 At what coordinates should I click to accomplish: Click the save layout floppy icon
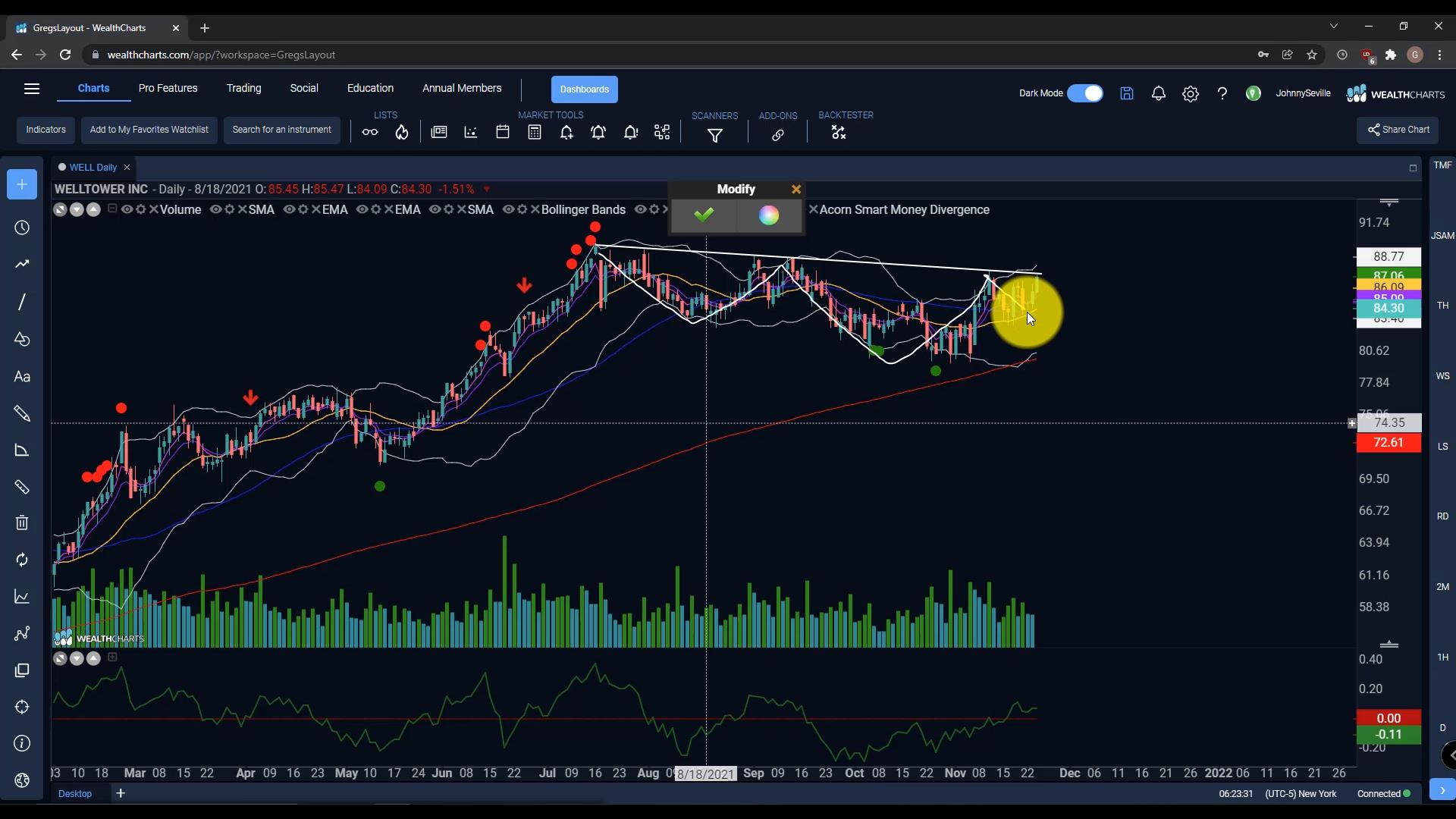tap(1127, 94)
